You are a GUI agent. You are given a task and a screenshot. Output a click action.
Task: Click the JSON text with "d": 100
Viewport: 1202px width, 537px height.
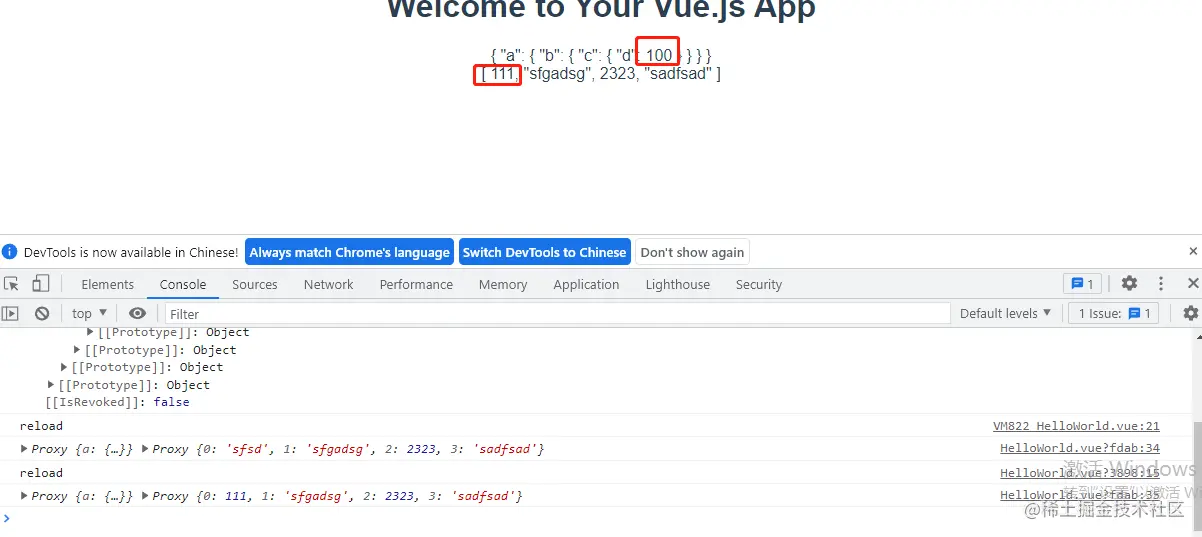click(x=601, y=55)
